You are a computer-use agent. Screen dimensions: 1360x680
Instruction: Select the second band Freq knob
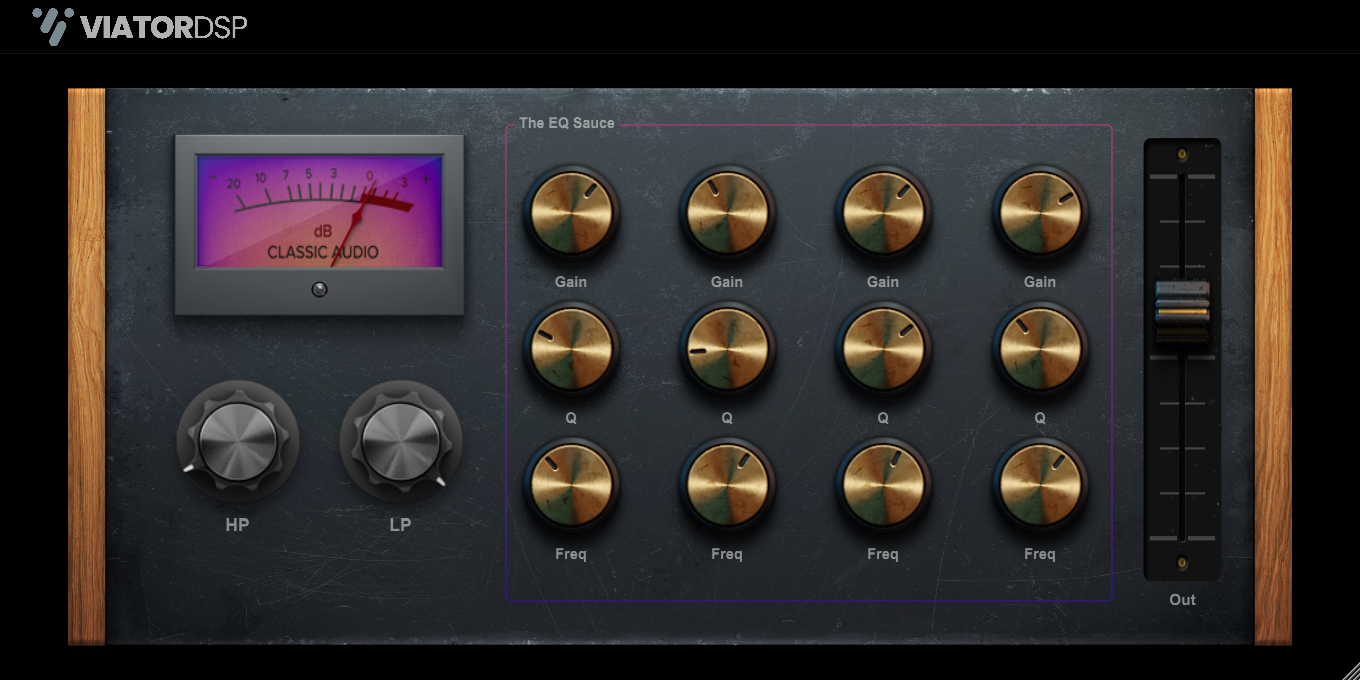[x=727, y=485]
